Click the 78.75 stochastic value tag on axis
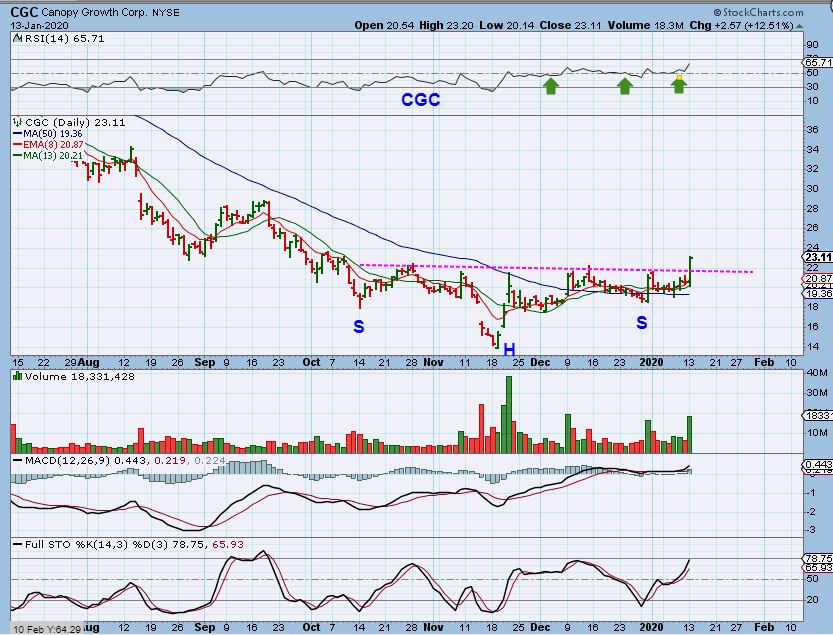 coord(818,558)
